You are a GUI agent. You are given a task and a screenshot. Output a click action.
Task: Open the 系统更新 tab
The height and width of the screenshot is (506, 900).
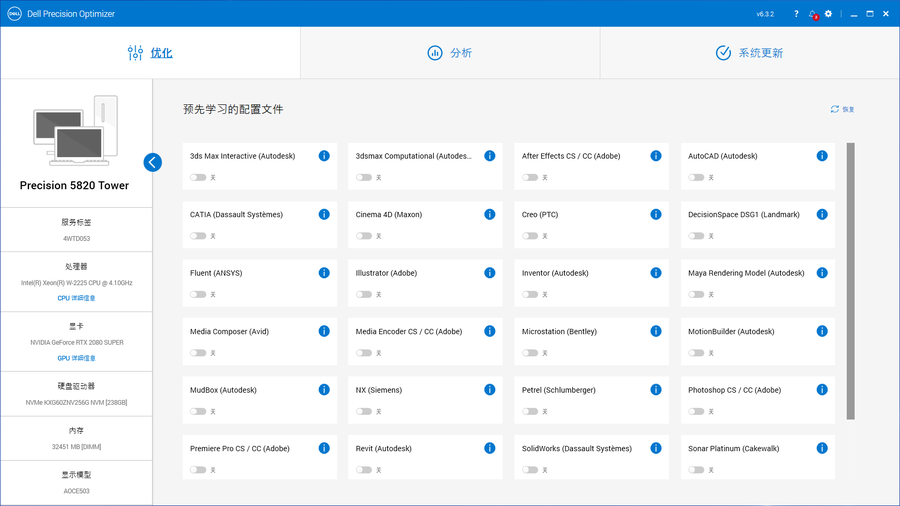pyautogui.click(x=749, y=53)
